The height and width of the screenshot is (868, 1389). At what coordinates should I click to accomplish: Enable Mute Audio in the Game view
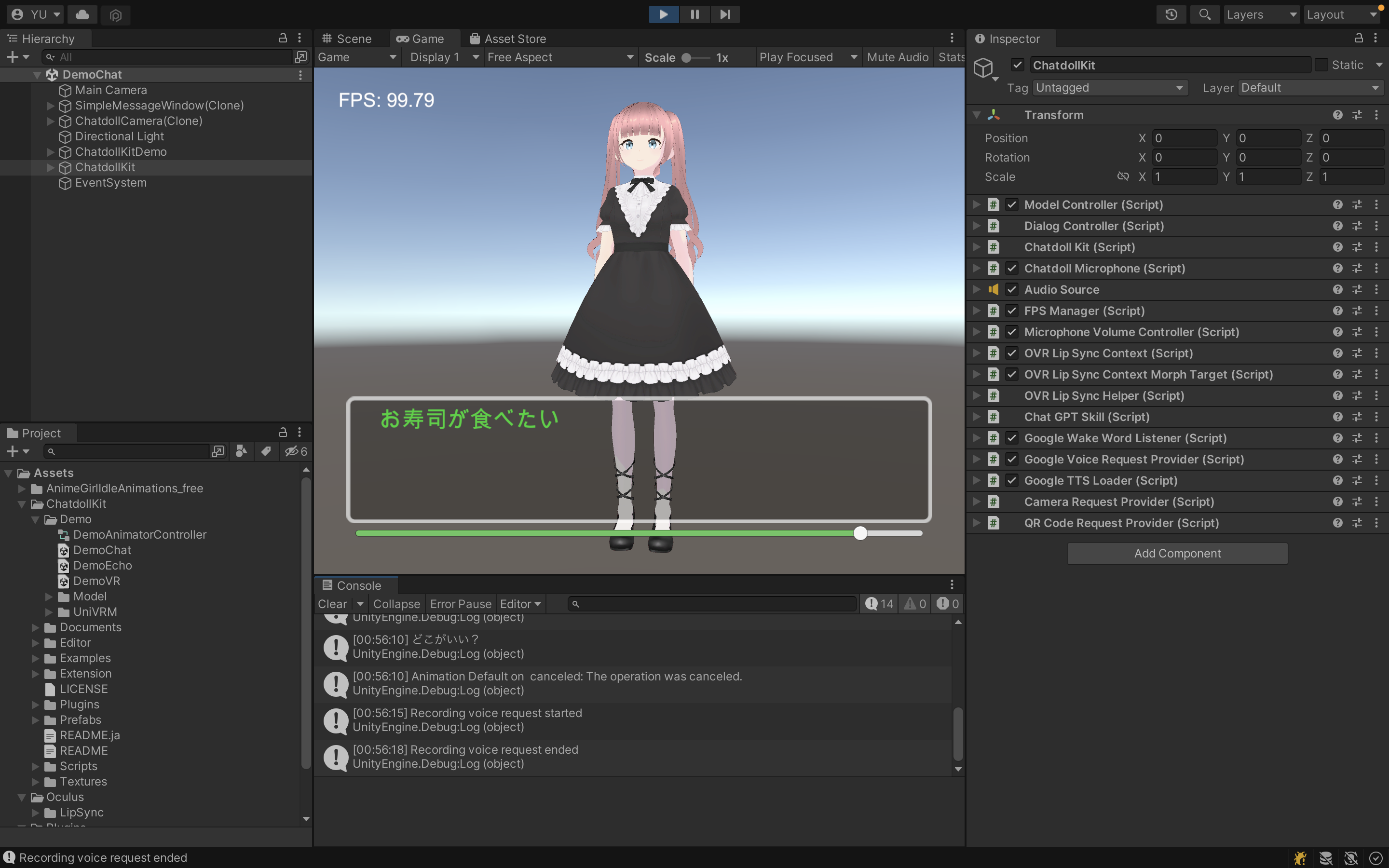pyautogui.click(x=897, y=57)
